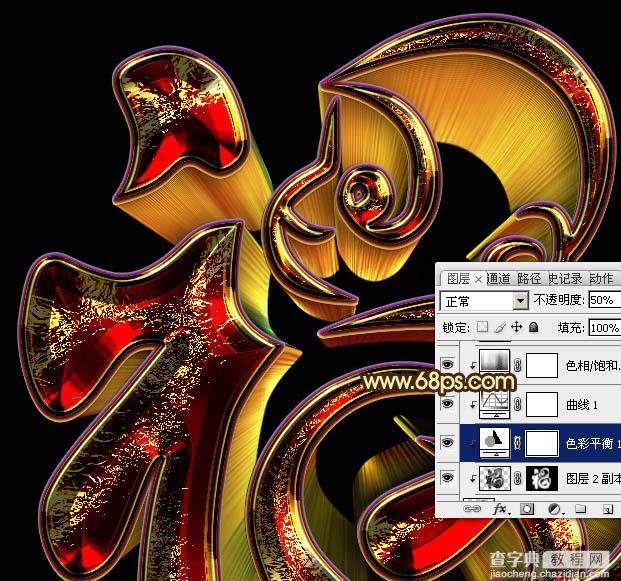The width and height of the screenshot is (621, 581).
Task: Hide the 曲线 1 layer
Action: [x=448, y=404]
